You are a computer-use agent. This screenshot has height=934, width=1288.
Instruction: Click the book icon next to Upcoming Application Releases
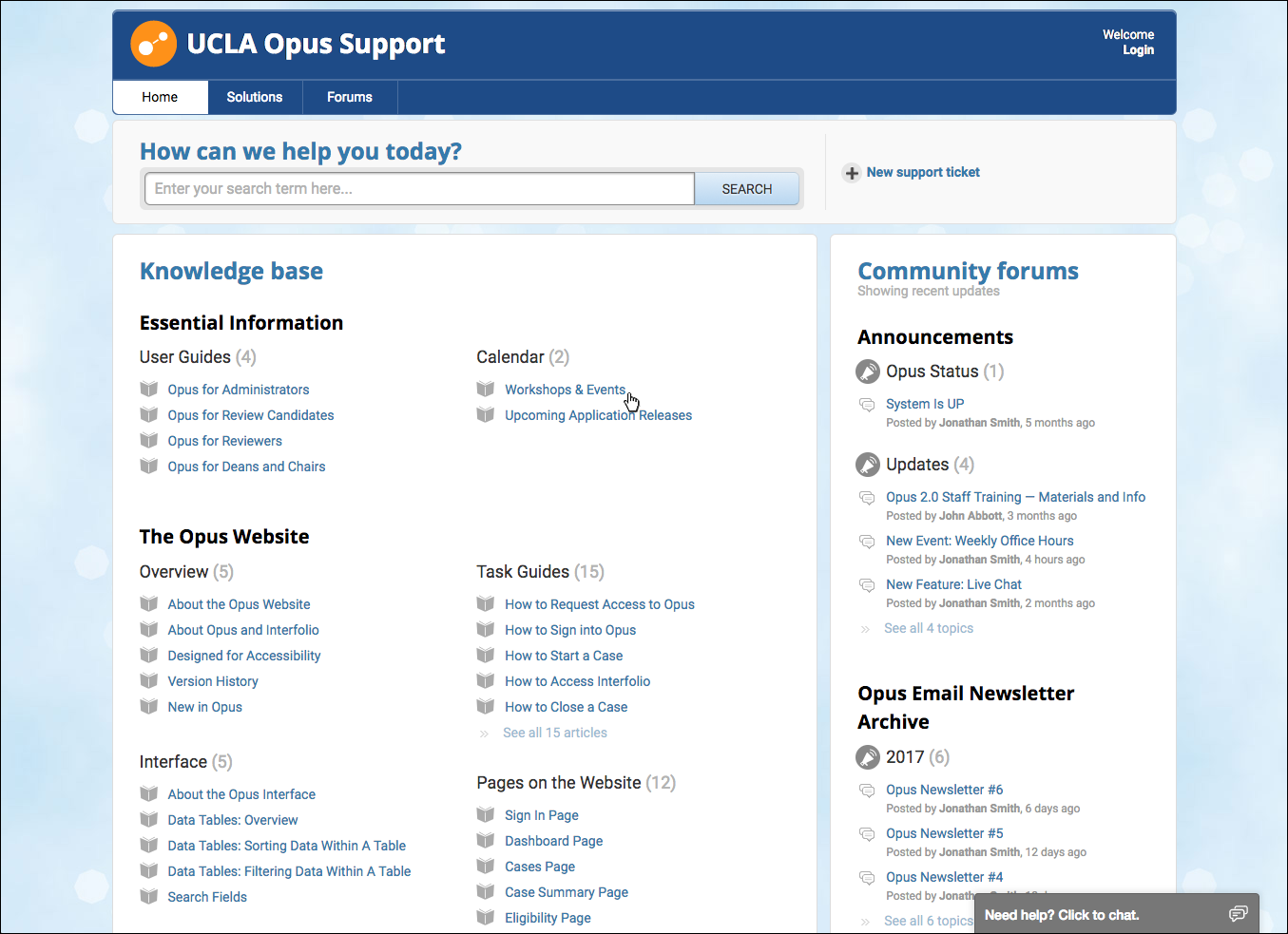(x=486, y=414)
